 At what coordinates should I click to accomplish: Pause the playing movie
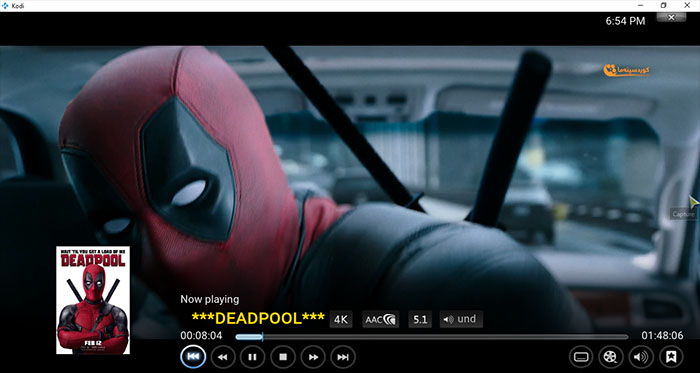coord(252,357)
